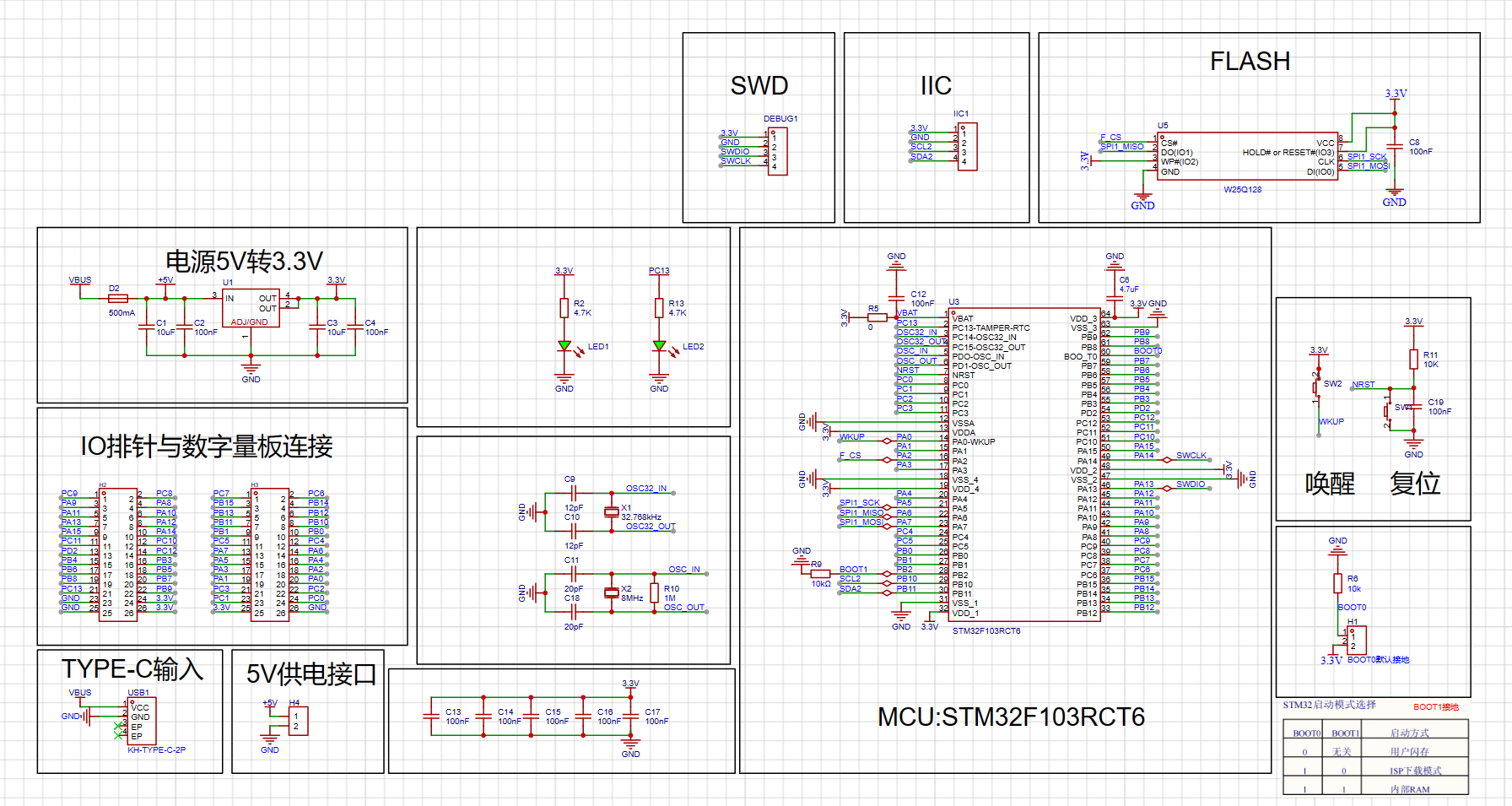Image resolution: width=1512 pixels, height=806 pixels.
Task: Click the MCU:STM32F103RCT6 title label
Action: [1011, 717]
